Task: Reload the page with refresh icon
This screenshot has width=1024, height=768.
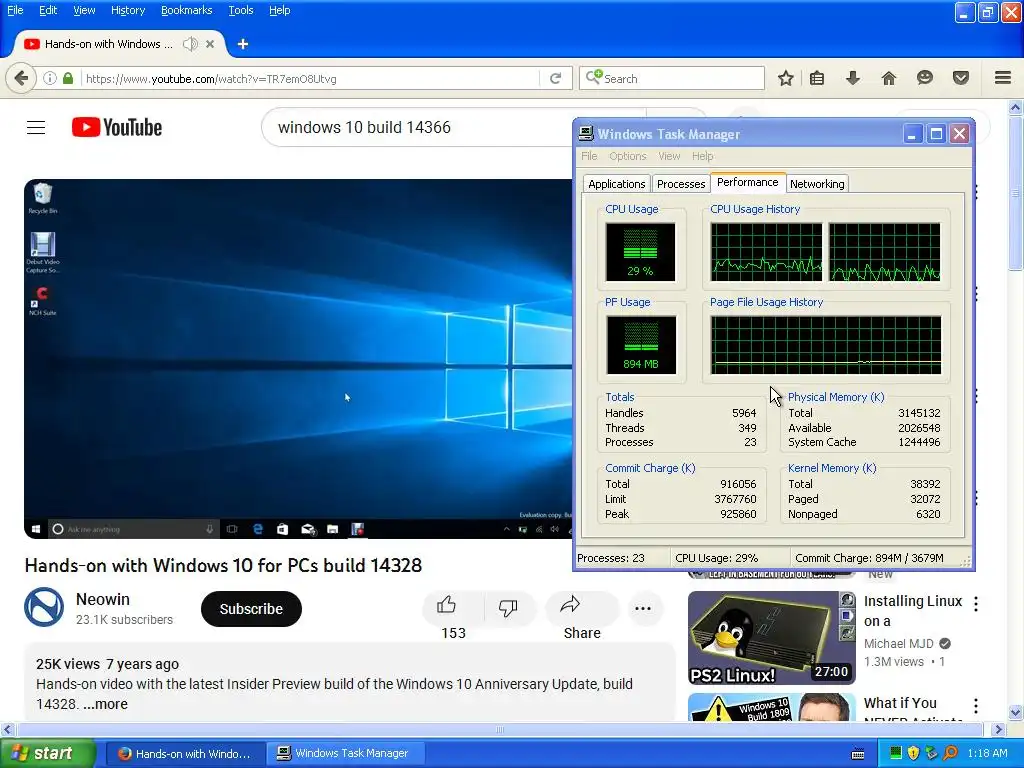Action: tap(556, 78)
